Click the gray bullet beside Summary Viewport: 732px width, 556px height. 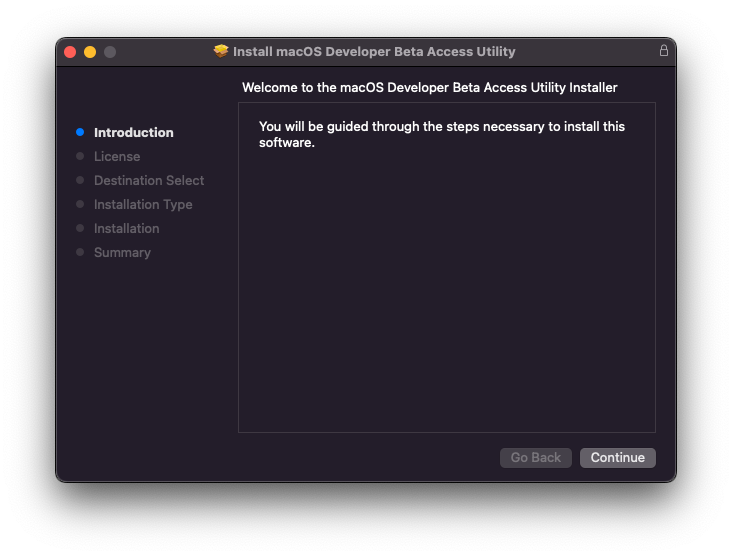(80, 252)
